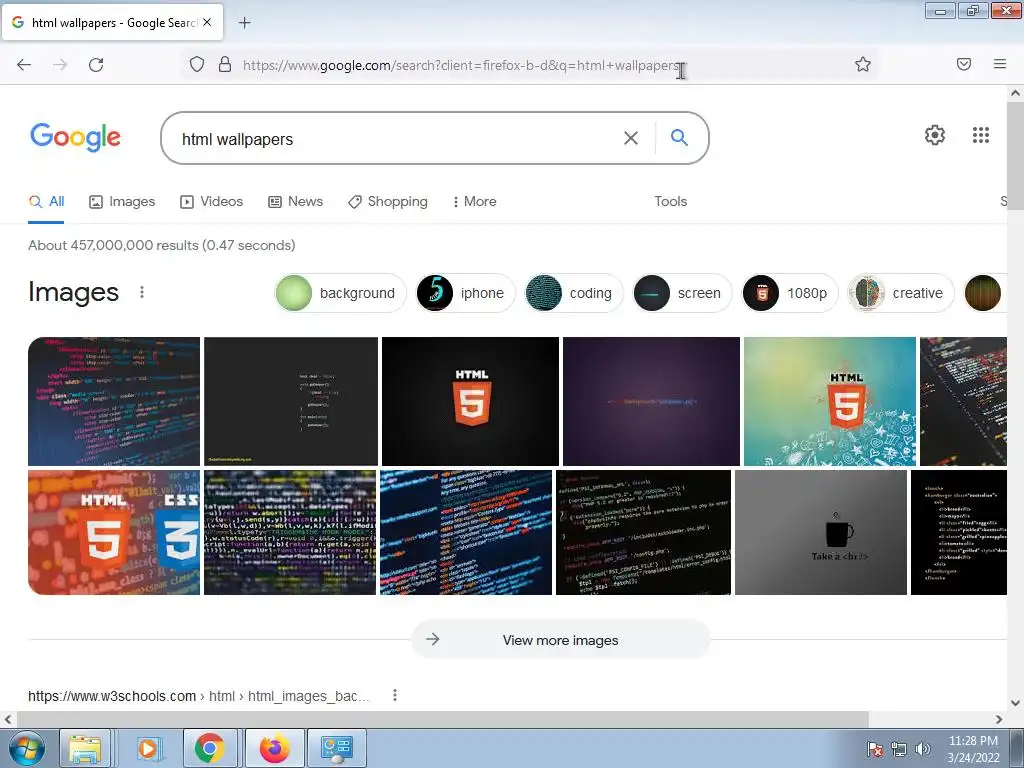Open first colorful code wallpaper thumbnail
The width and height of the screenshot is (1024, 768).
pyautogui.click(x=114, y=401)
